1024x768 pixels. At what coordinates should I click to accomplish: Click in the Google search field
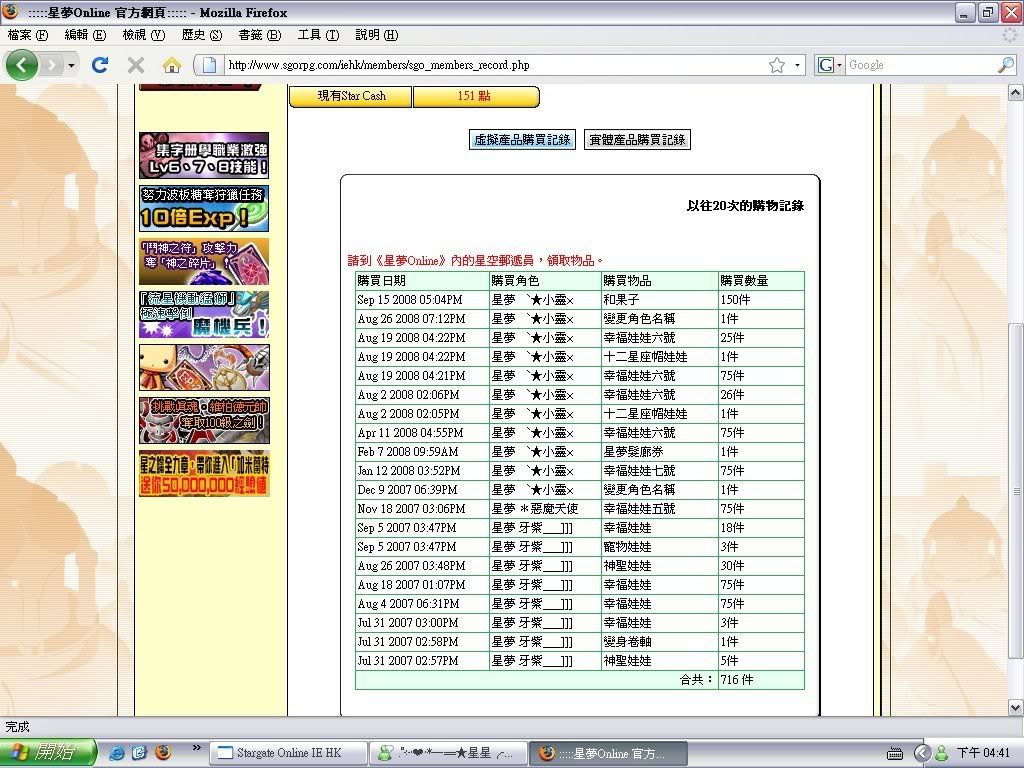[918, 65]
